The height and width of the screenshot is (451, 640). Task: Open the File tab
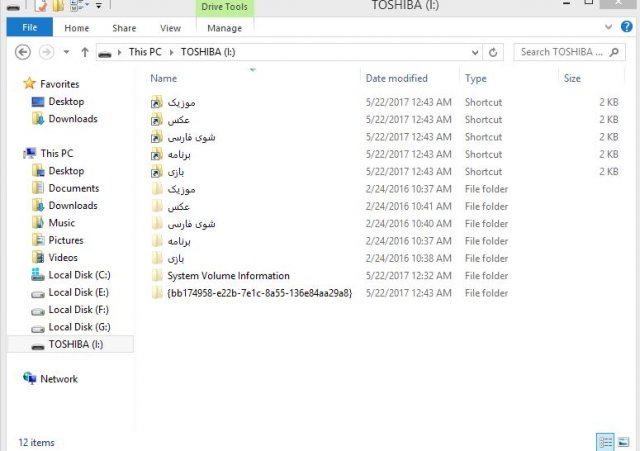(30, 27)
